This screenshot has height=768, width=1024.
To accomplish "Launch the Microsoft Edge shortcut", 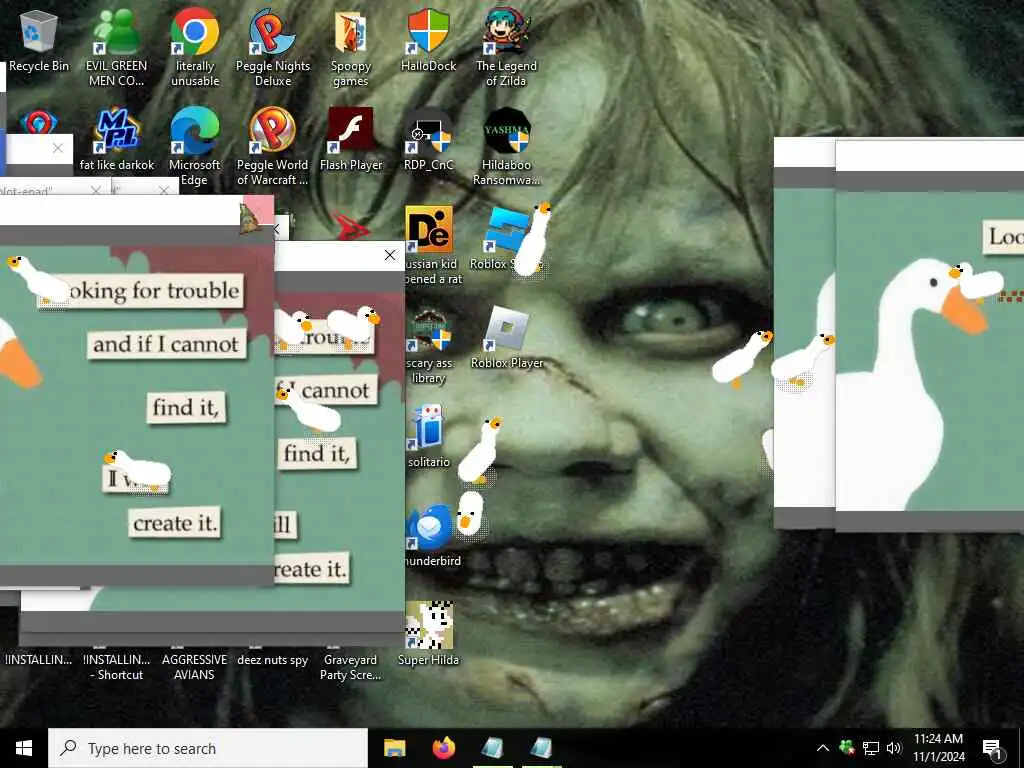I will coord(195,146).
